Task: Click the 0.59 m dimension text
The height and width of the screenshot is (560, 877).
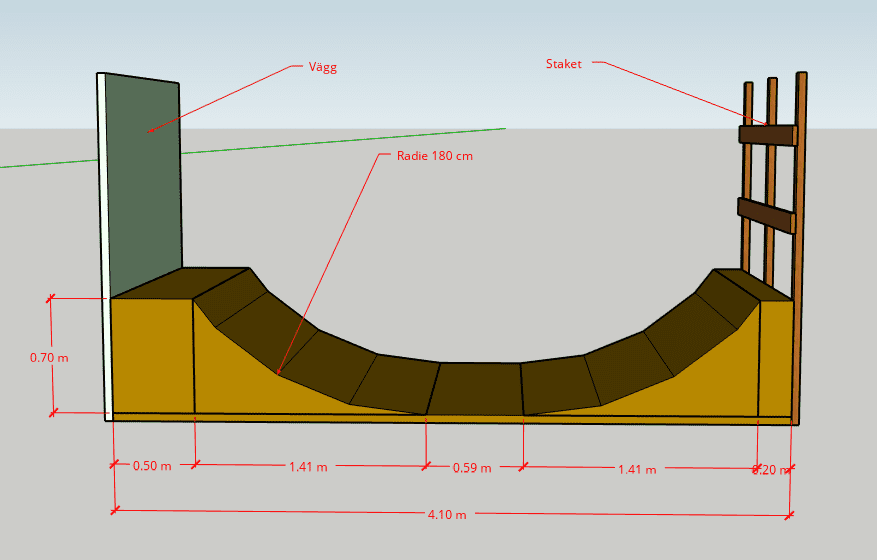Action: click(474, 466)
